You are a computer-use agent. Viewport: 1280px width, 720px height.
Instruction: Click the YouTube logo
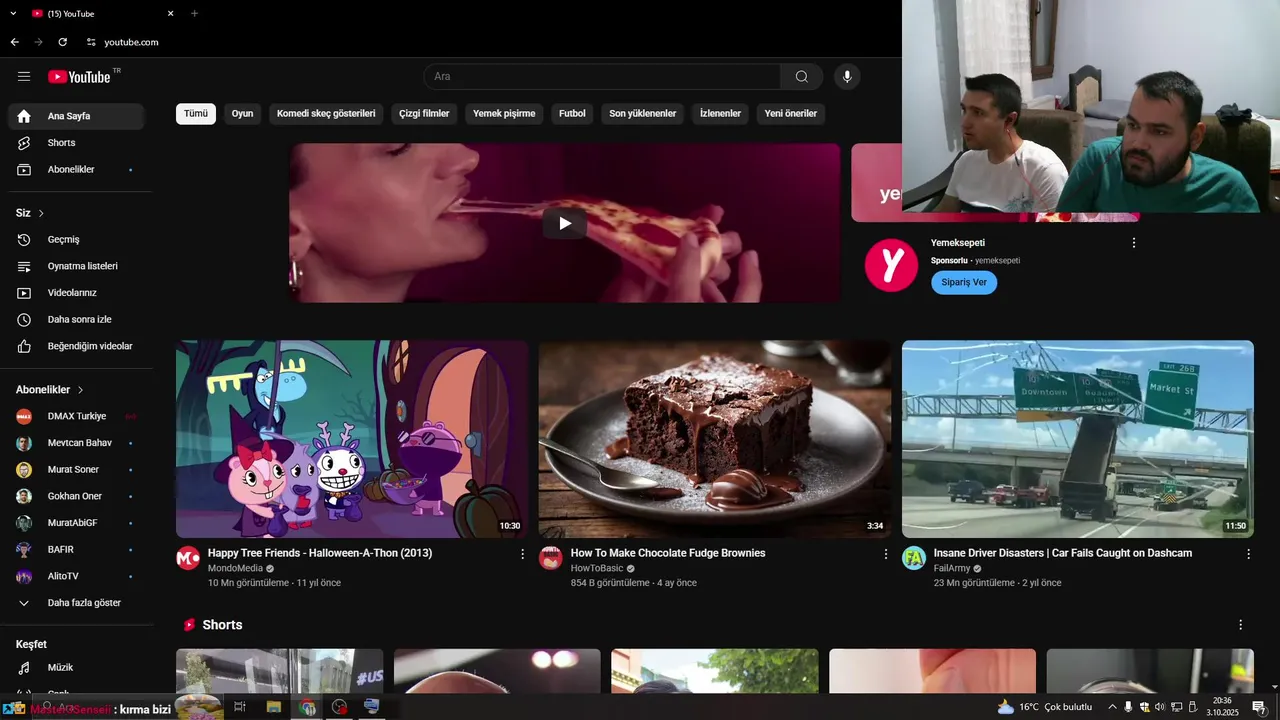click(x=79, y=77)
